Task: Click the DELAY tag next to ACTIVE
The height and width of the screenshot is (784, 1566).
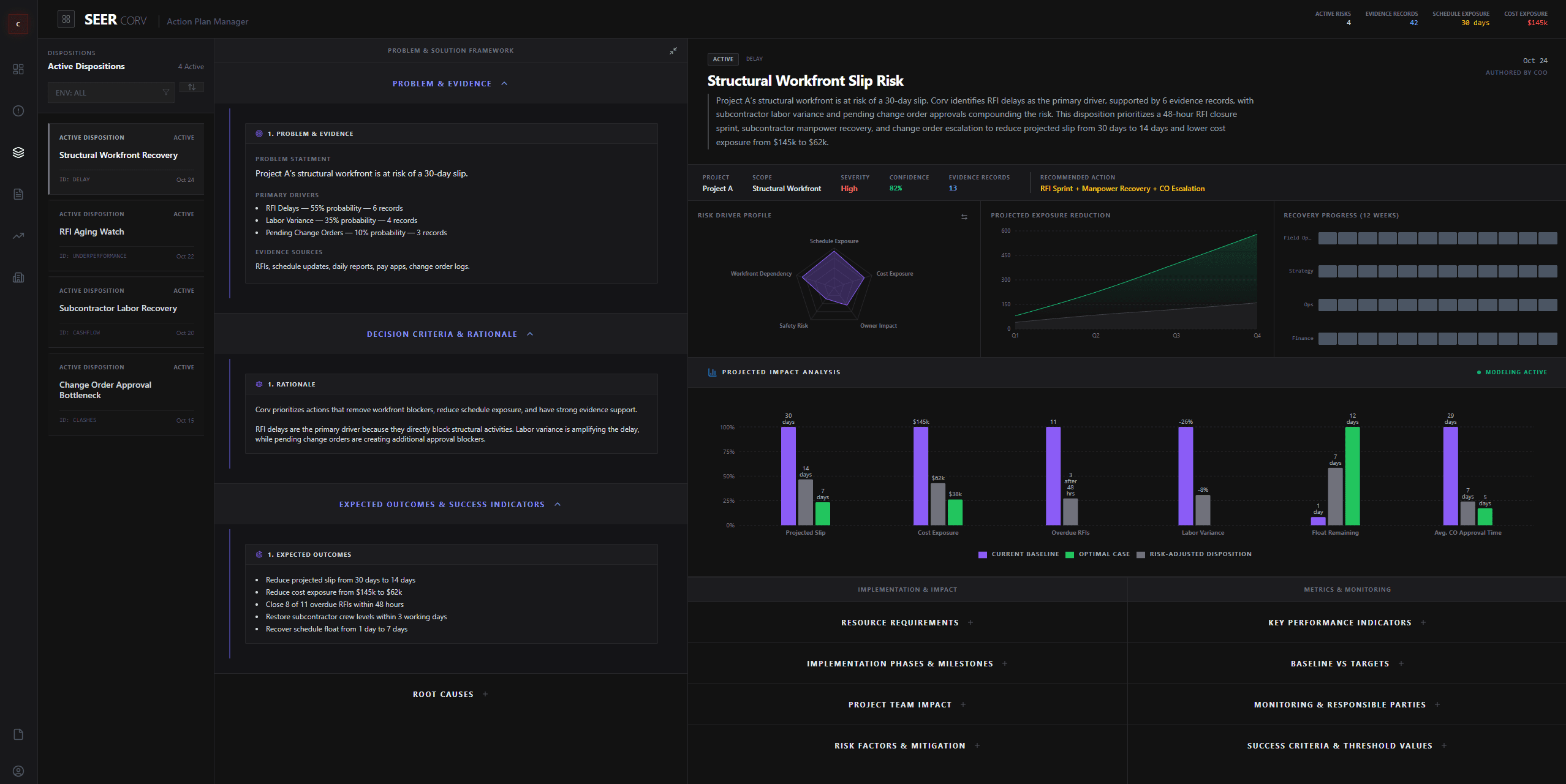Action: 754,59
